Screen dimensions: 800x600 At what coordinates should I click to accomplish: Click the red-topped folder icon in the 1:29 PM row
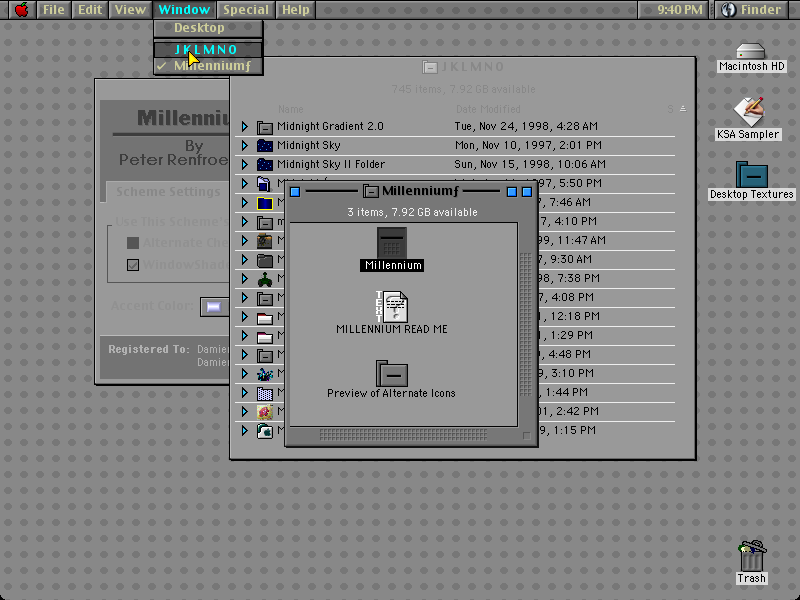(x=264, y=335)
